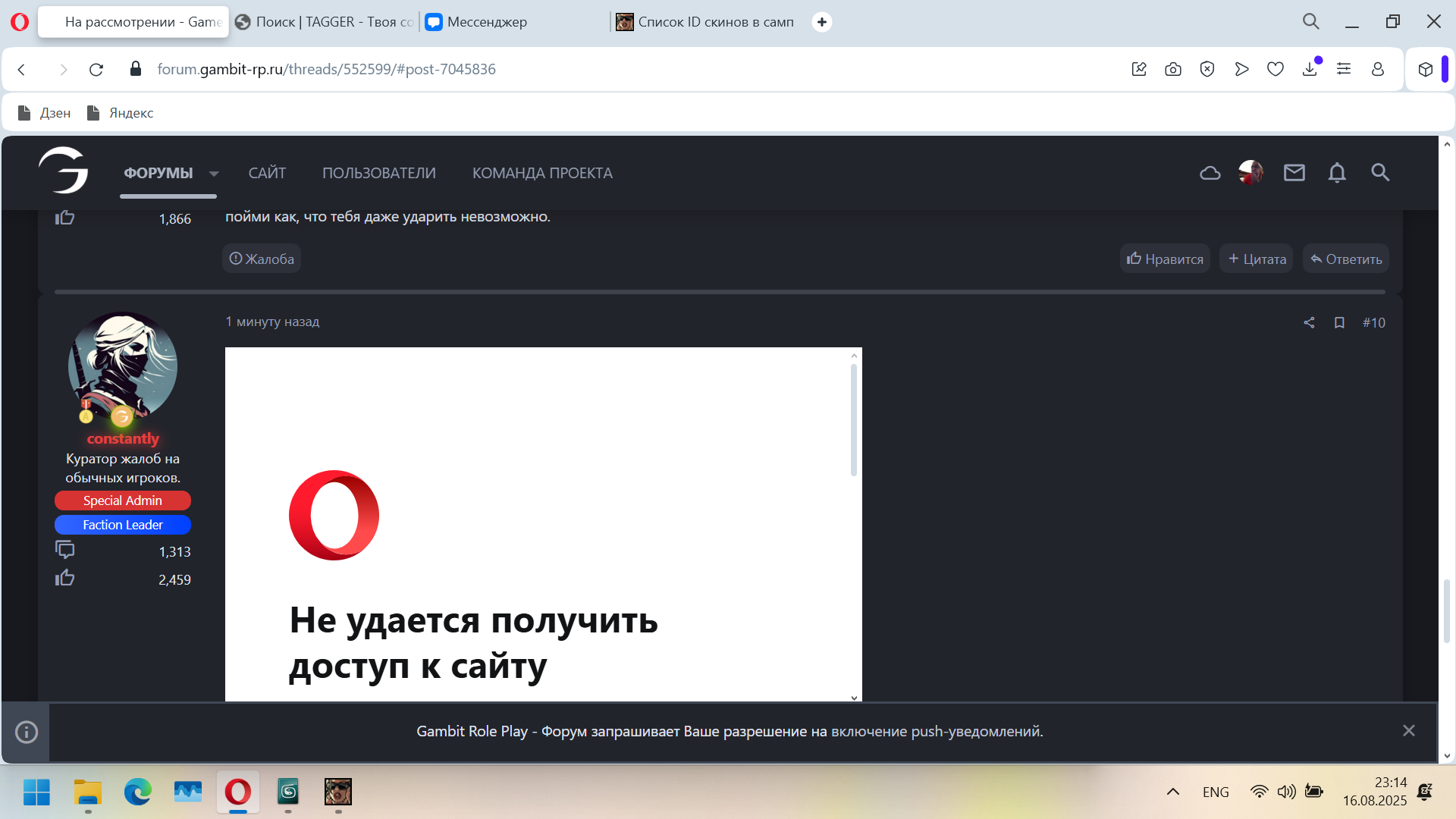Image resolution: width=1456 pixels, height=819 pixels.
Task: Toggle bookmark on post #10
Action: tap(1339, 323)
